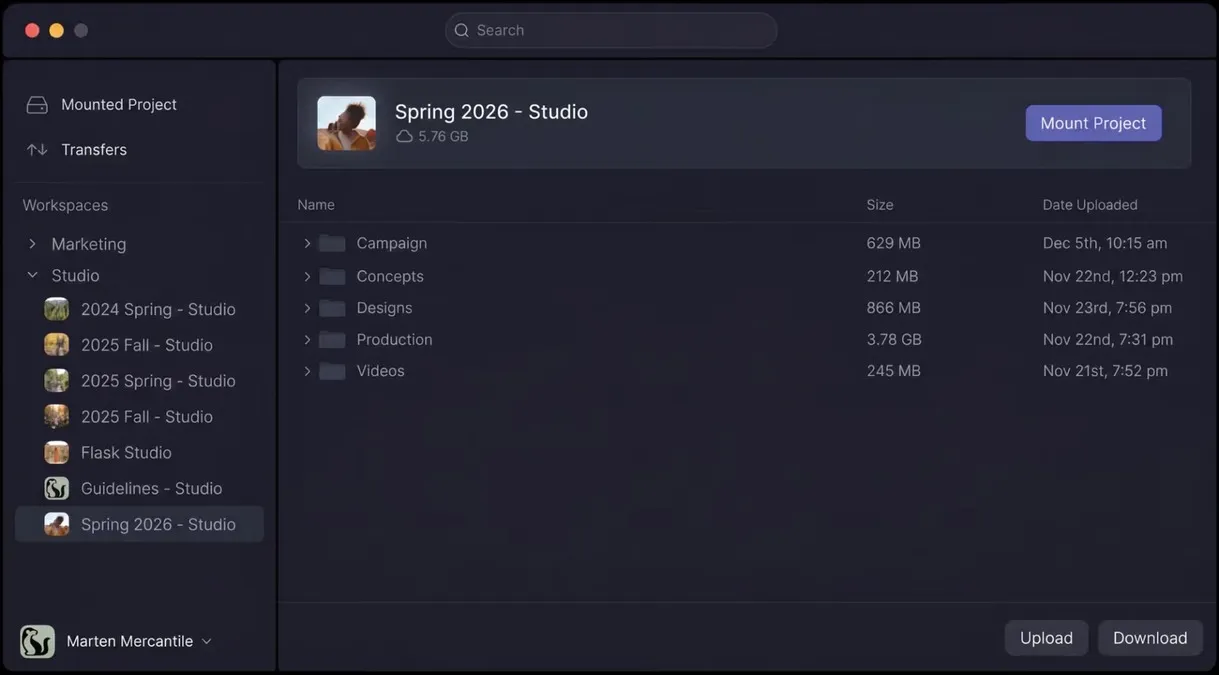Select the Campaign folder icon
The image size is (1219, 675).
(332, 243)
